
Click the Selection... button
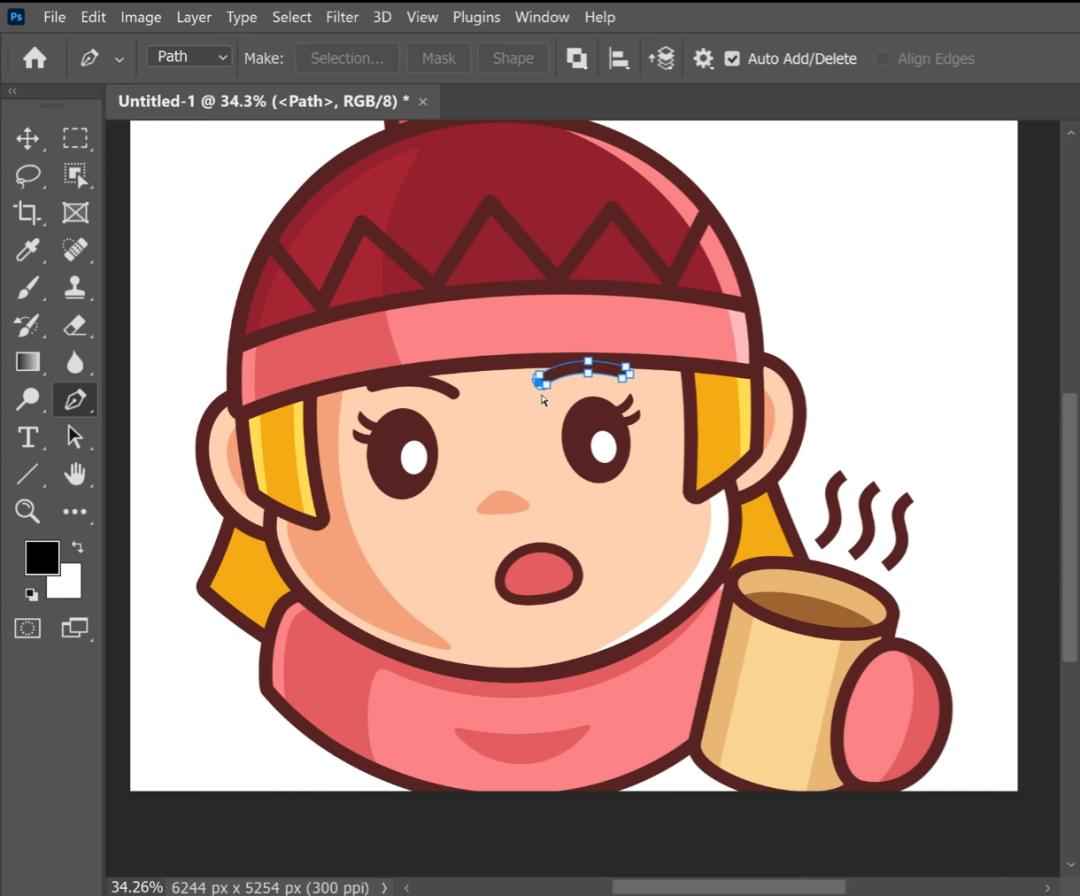point(347,58)
